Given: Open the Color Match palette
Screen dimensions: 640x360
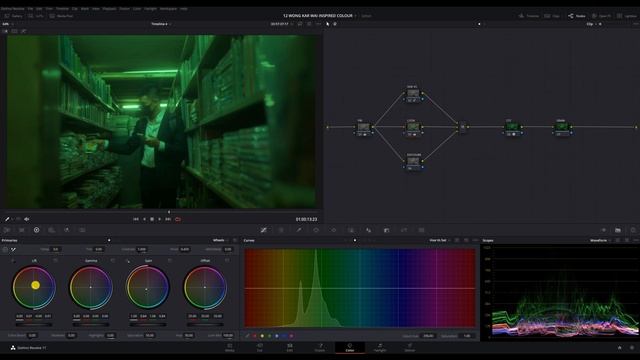Looking at the screenshot, I should (22, 230).
